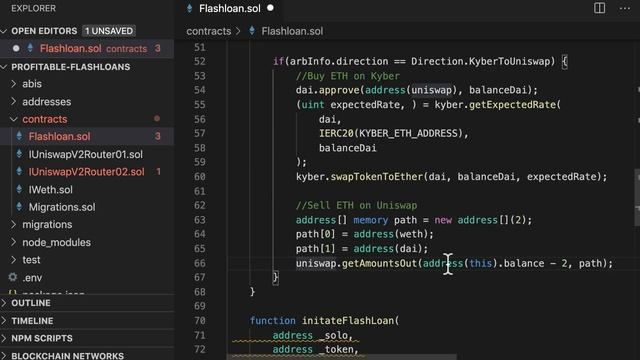Expand the addresses folder
Image resolution: width=640 pixels, height=360 pixels.
(47, 102)
